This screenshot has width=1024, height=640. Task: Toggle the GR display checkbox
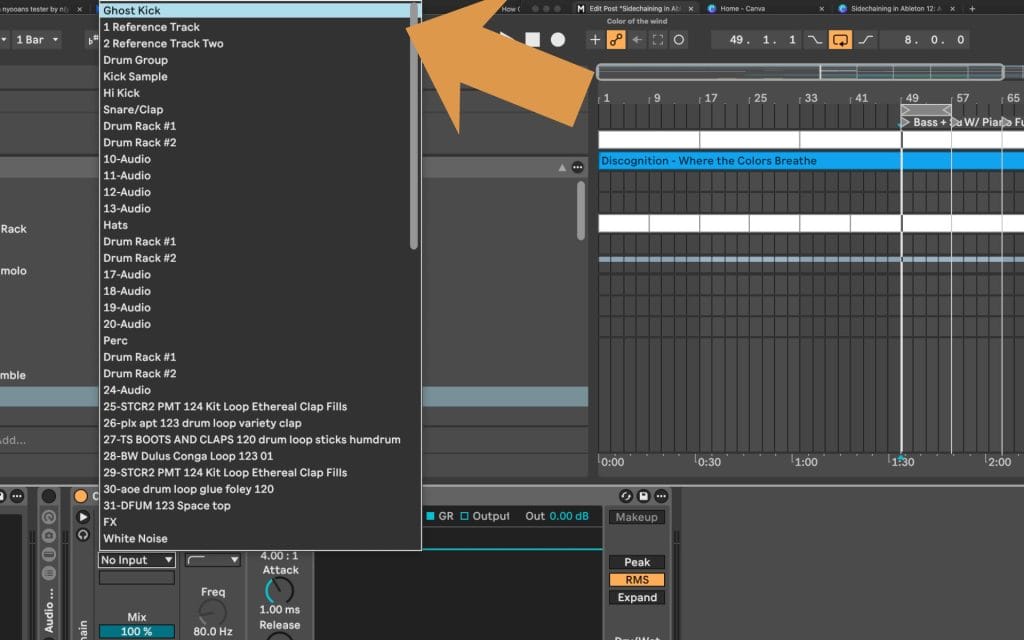tap(430, 516)
